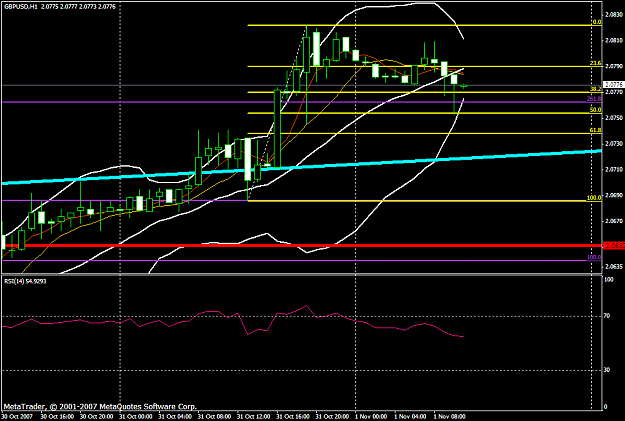
Task: Click the 2.0730 price axis label
Action: (x=613, y=143)
